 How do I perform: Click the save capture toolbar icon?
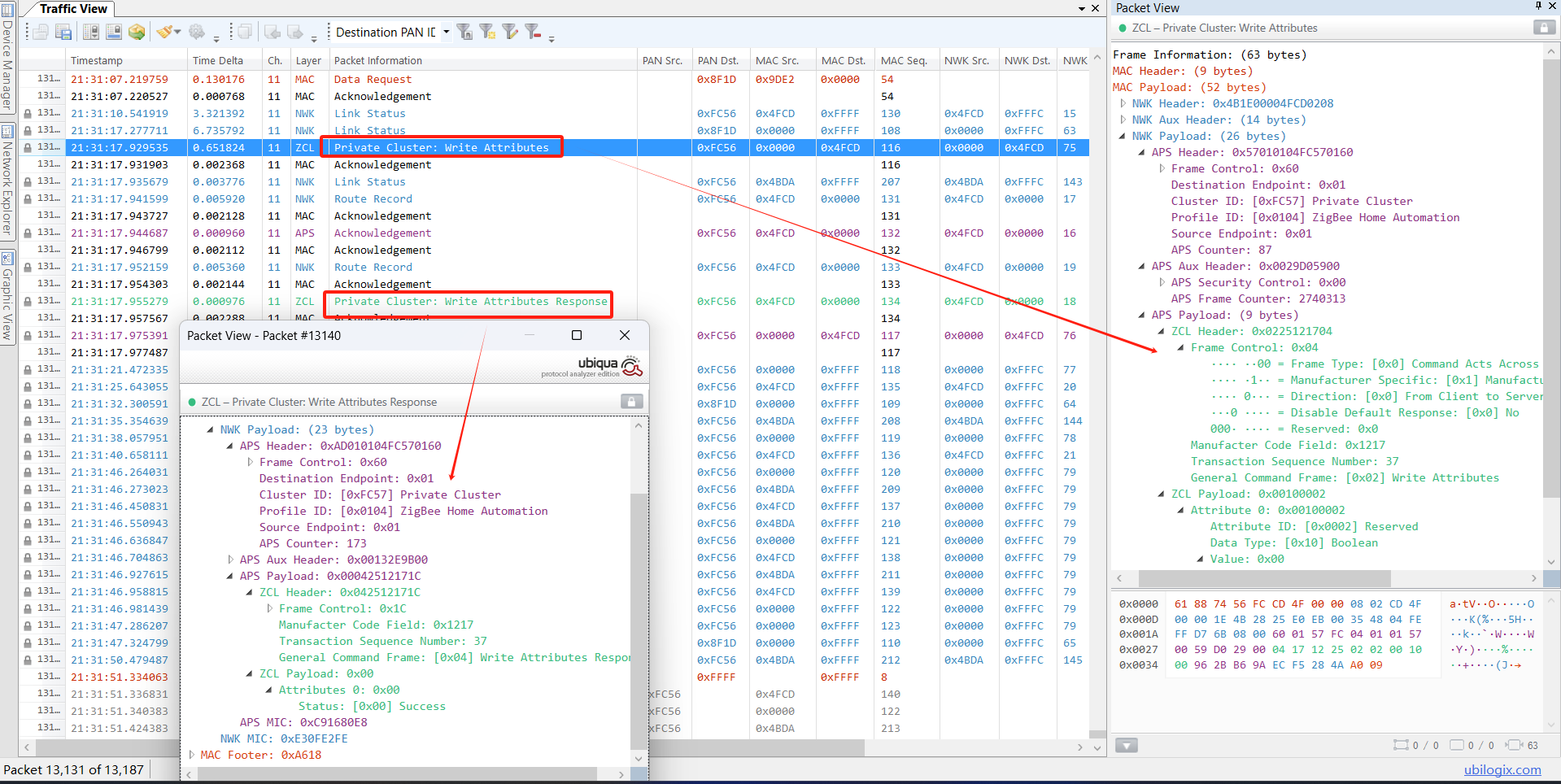(63, 32)
